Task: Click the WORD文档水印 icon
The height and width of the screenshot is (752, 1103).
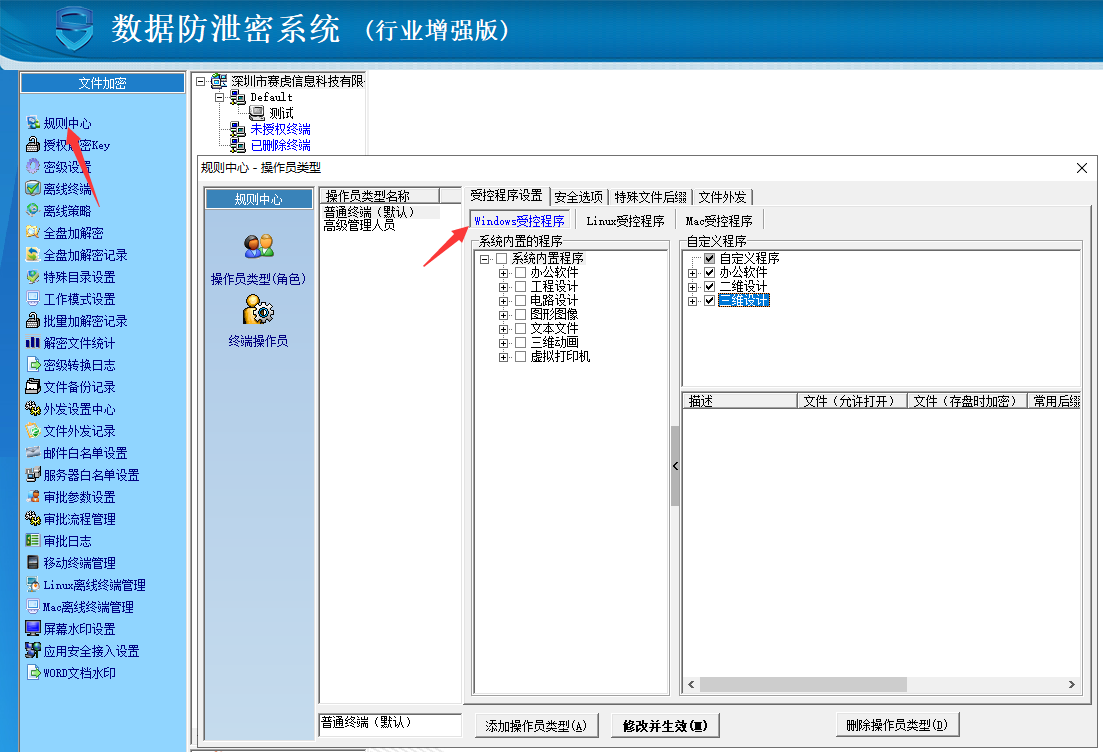Action: click(32, 673)
